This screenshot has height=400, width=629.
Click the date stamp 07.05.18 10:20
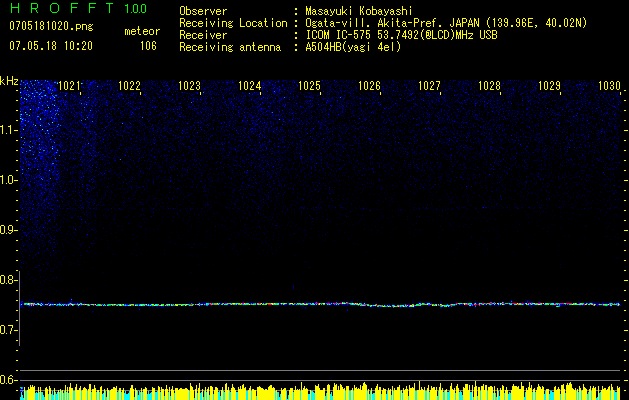(x=50, y=45)
